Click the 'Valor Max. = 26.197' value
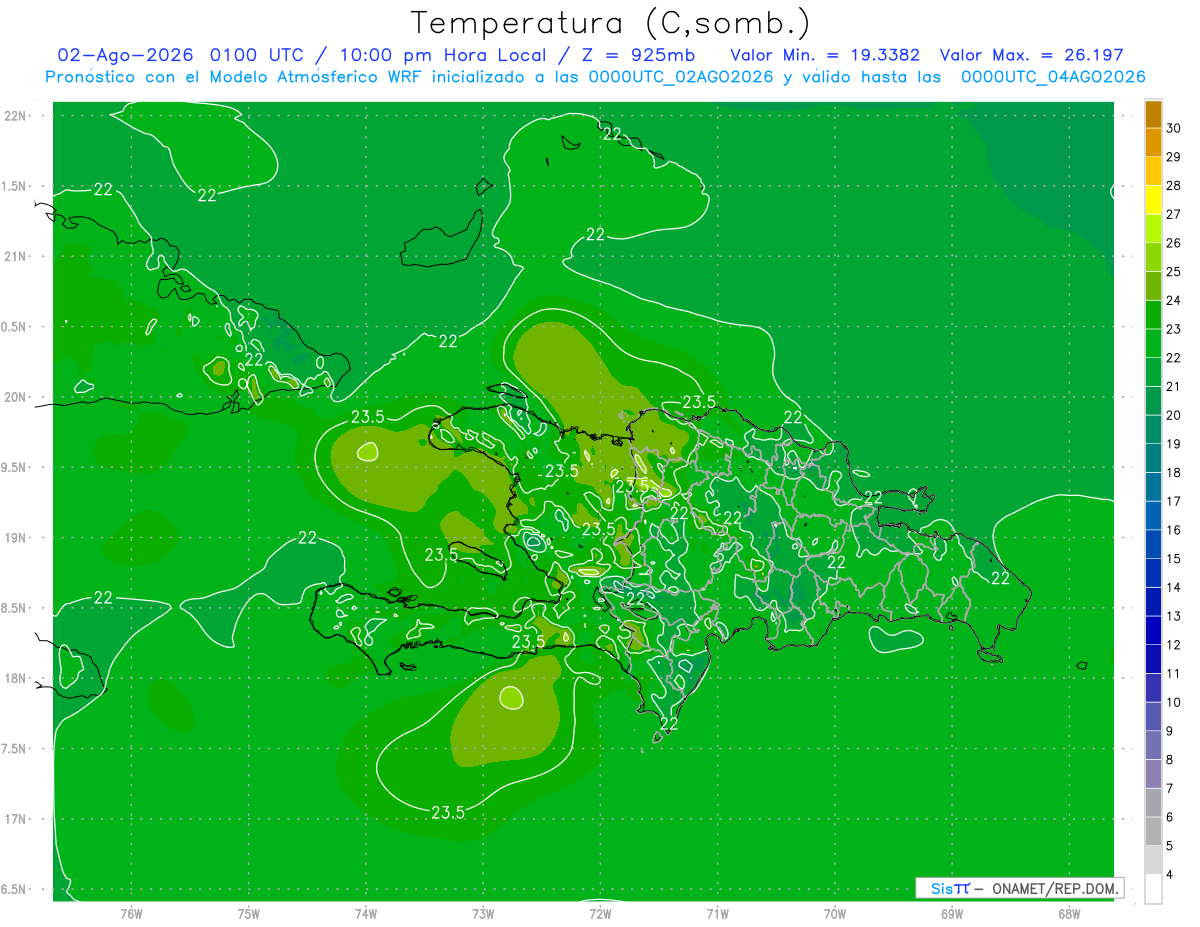The width and height of the screenshot is (1200, 927). click(1032, 55)
